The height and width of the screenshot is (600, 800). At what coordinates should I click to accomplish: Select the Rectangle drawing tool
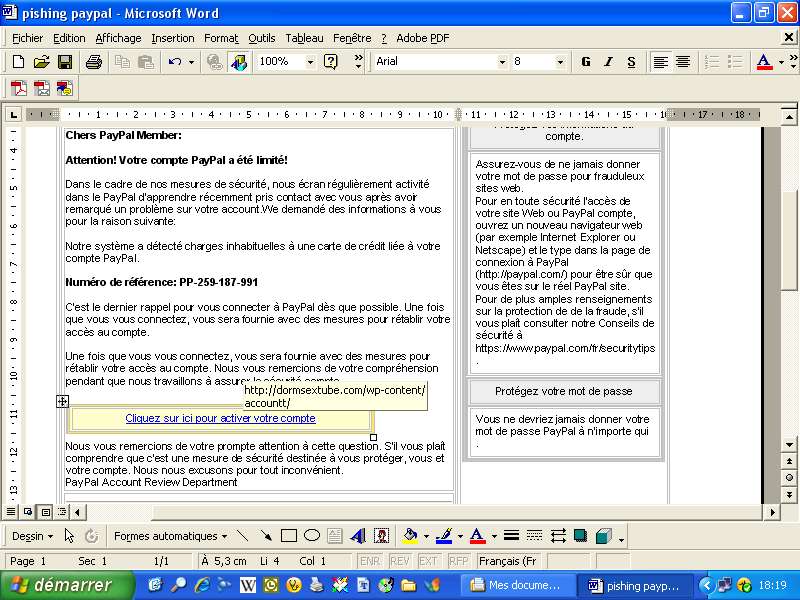point(289,536)
